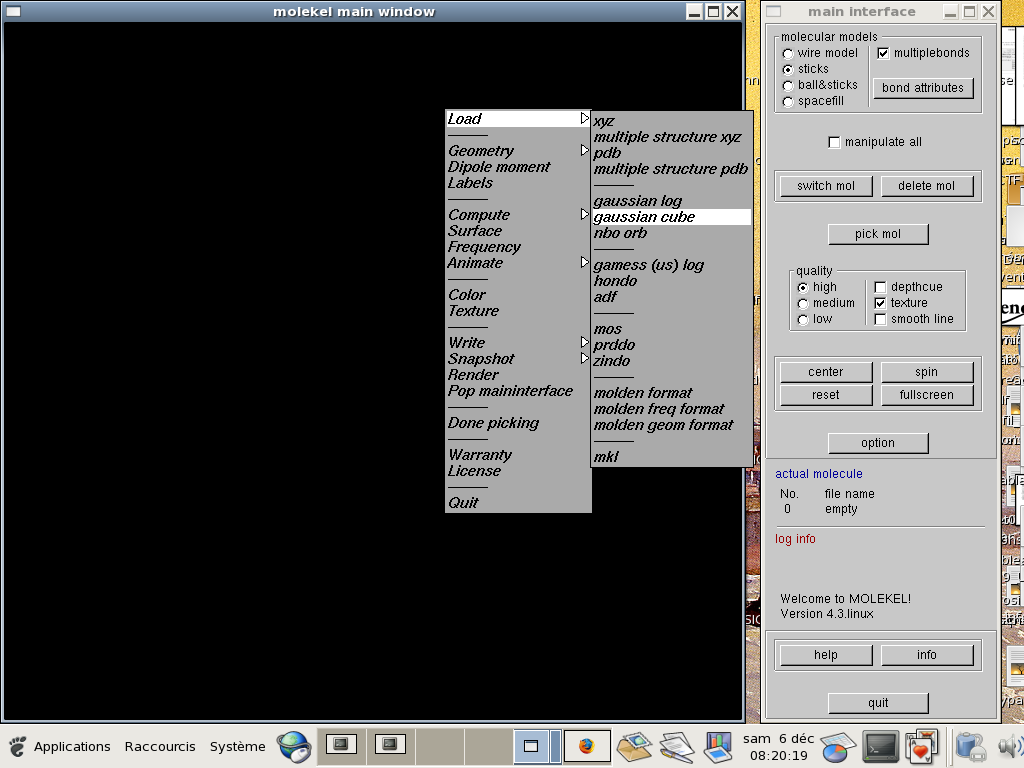Viewport: 1024px width, 768px height.
Task: Expand the Compute submenu arrow
Action: click(x=584, y=214)
